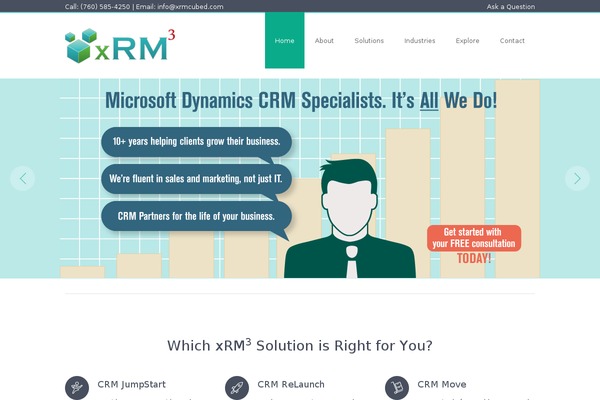The image size is (600, 400).
Task: Click the 10+ years helping clients speech bubble
Action: [x=196, y=142]
